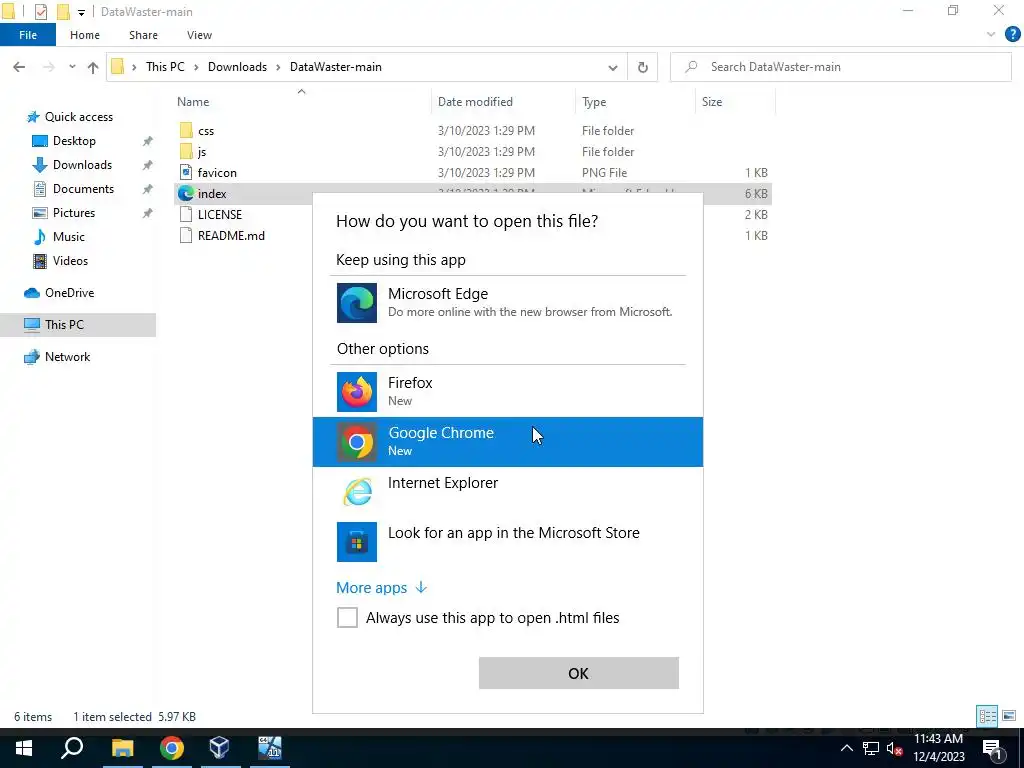The image size is (1024, 768).
Task: Choose Firefox to open the file
Action: point(507,391)
